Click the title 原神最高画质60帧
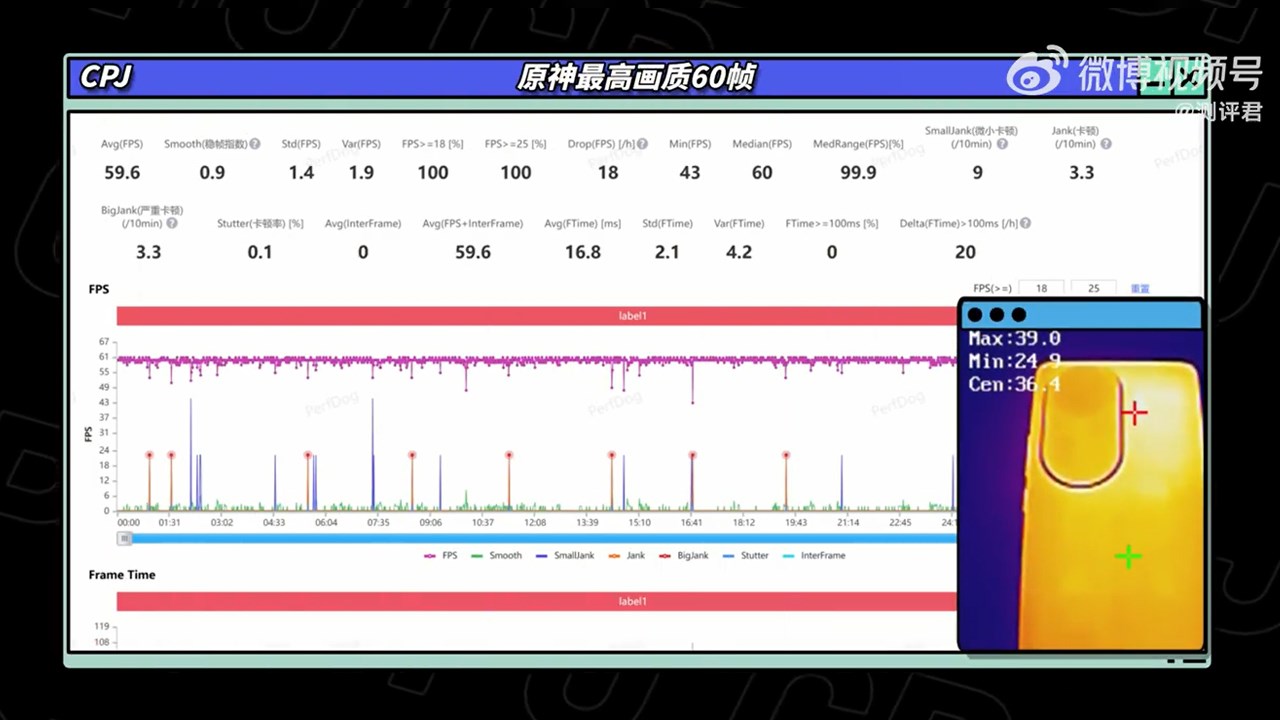This screenshot has height=720, width=1280. [x=636, y=78]
